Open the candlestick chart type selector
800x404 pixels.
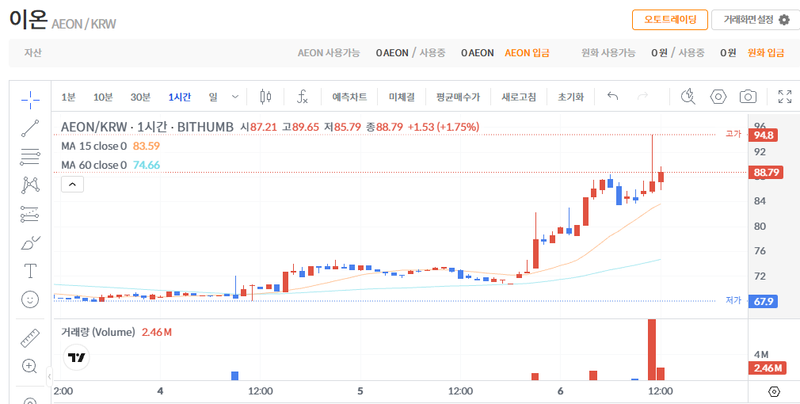click(265, 96)
